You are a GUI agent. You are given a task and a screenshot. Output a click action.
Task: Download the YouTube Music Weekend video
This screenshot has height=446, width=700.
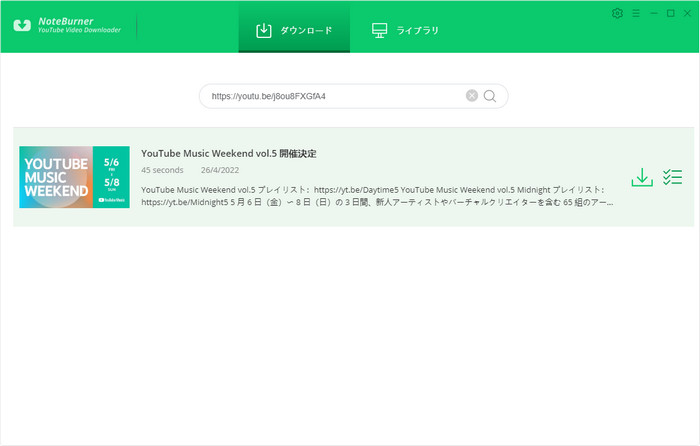pyautogui.click(x=642, y=177)
